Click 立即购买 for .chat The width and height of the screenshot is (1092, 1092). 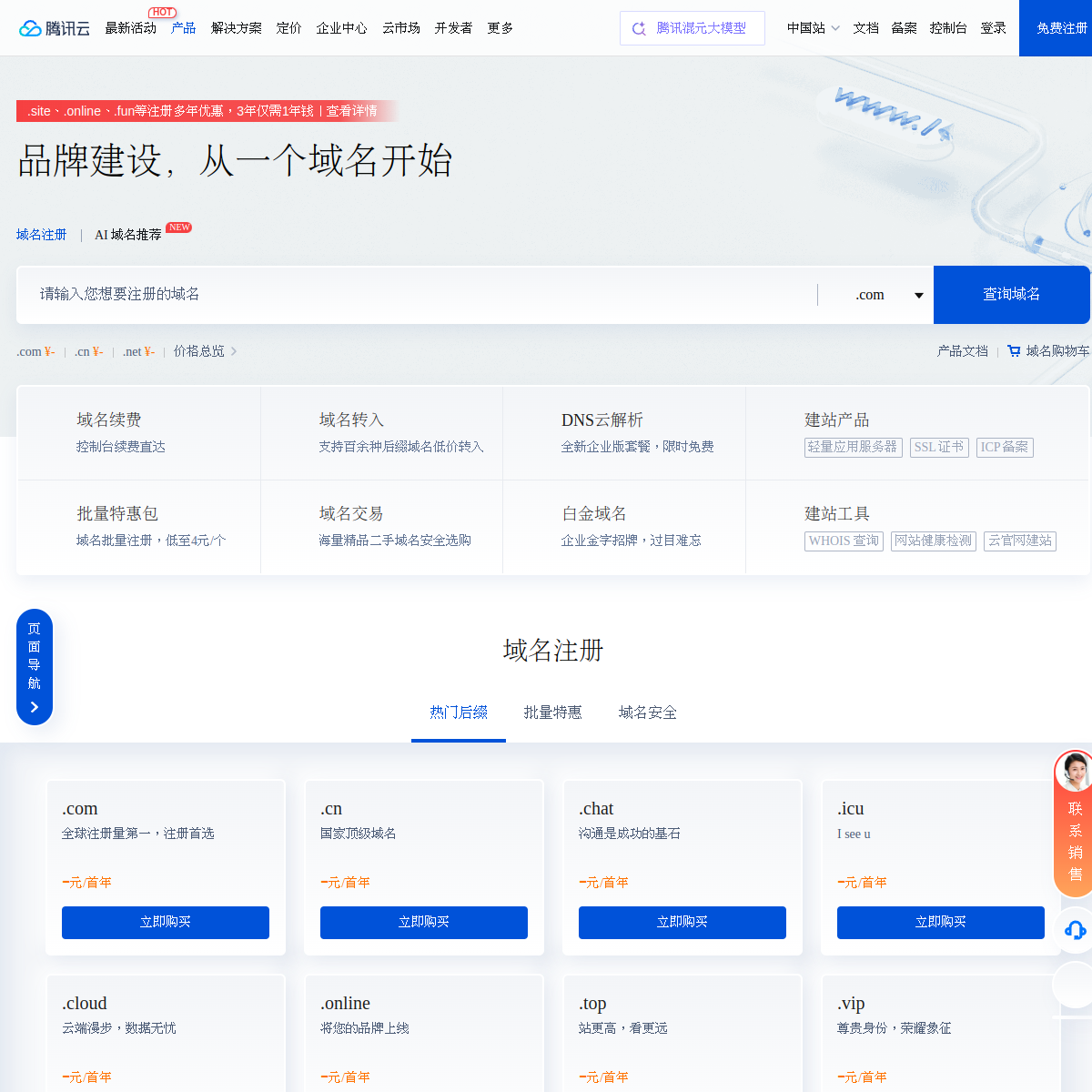pyautogui.click(x=682, y=922)
